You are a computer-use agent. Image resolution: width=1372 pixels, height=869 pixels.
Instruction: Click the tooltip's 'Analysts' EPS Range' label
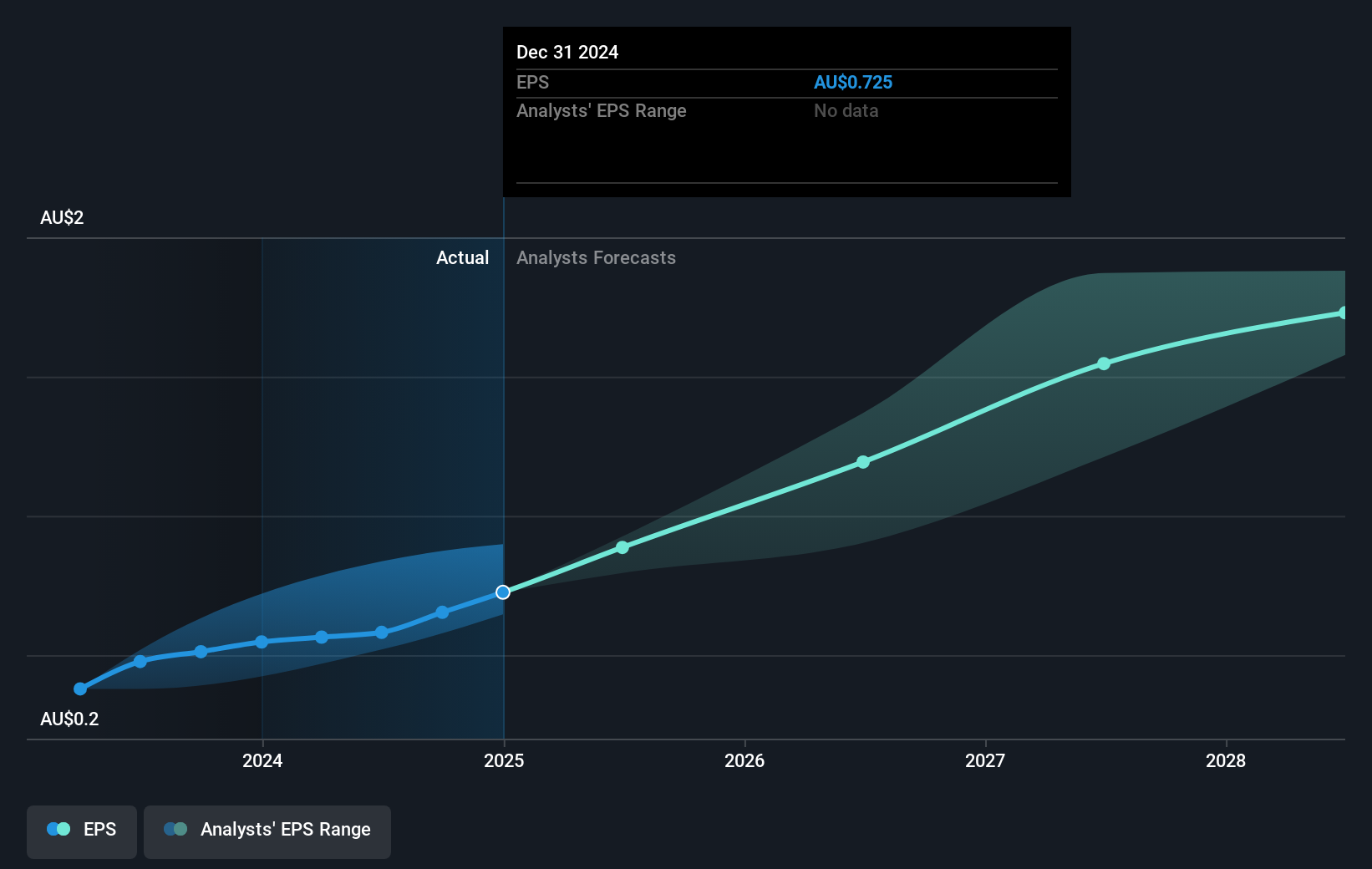pyautogui.click(x=601, y=111)
